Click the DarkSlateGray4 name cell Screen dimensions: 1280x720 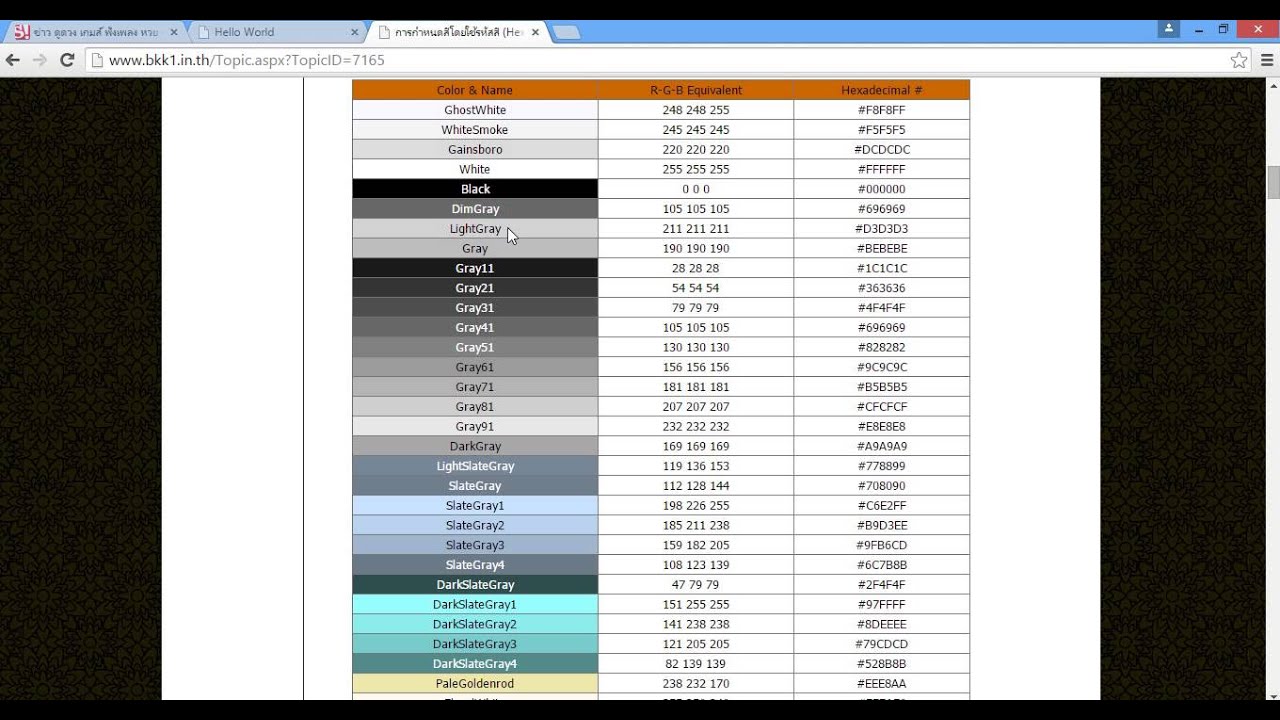point(475,664)
